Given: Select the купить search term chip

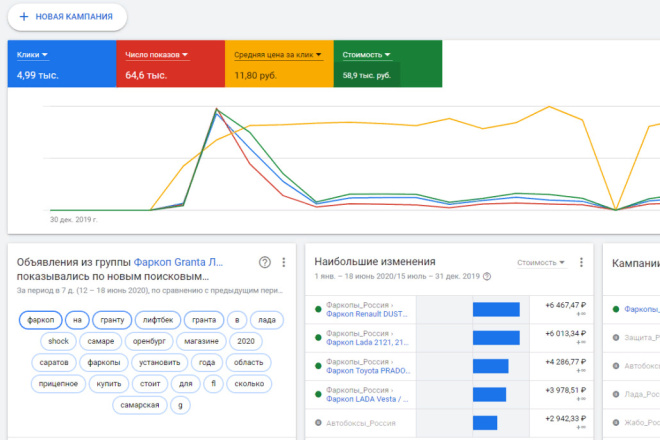Looking at the screenshot, I should click(x=109, y=384).
